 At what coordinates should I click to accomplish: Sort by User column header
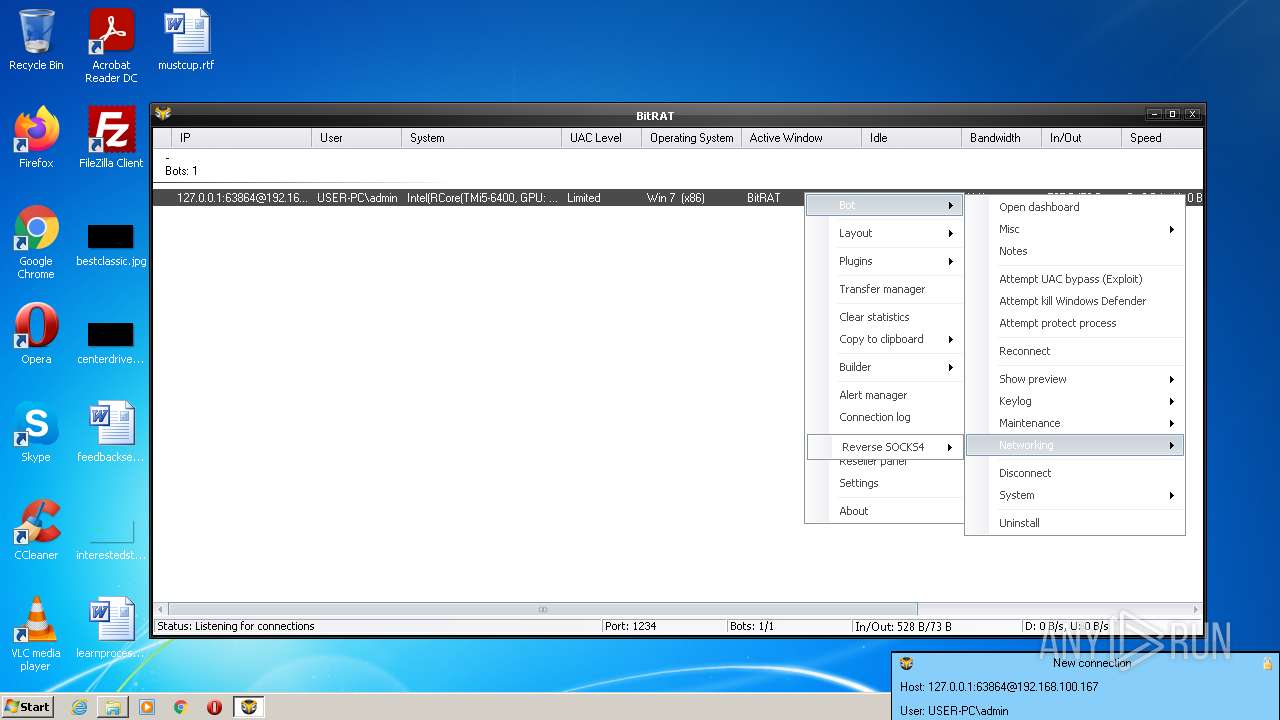point(356,138)
